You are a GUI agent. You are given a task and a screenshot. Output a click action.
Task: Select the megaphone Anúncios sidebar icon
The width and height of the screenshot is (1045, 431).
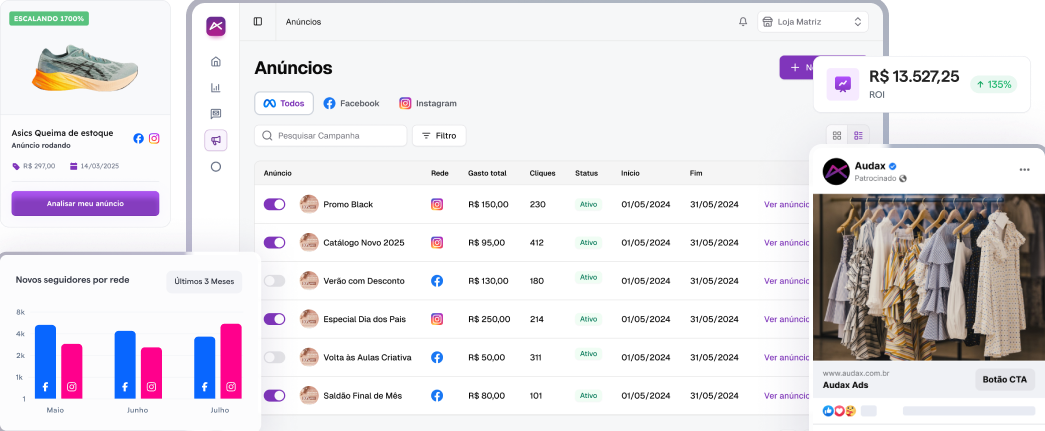tap(215, 140)
